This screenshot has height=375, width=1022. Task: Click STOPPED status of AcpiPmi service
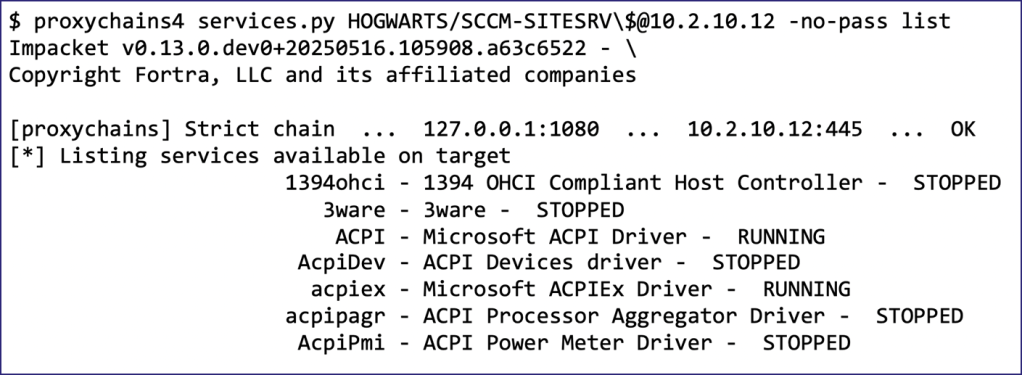pyautogui.click(x=806, y=343)
